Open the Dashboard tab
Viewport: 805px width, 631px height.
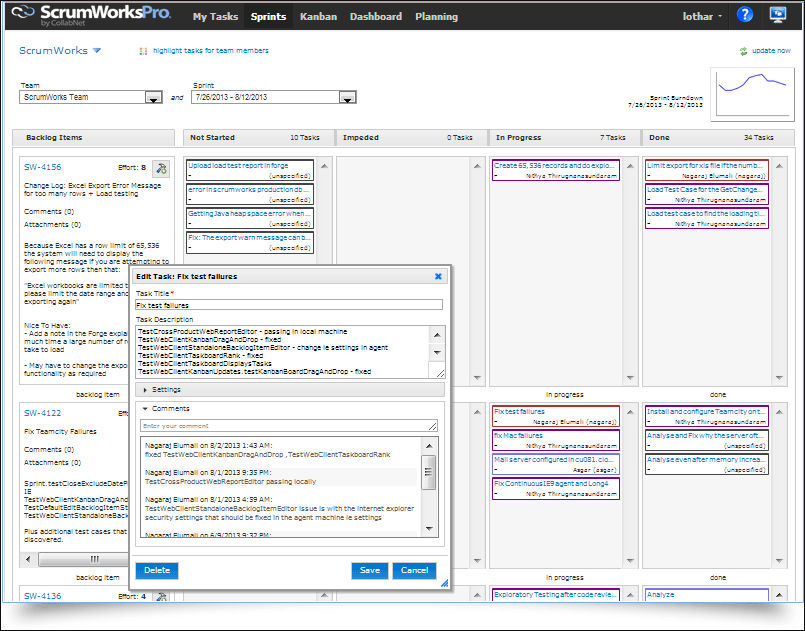pyautogui.click(x=376, y=16)
